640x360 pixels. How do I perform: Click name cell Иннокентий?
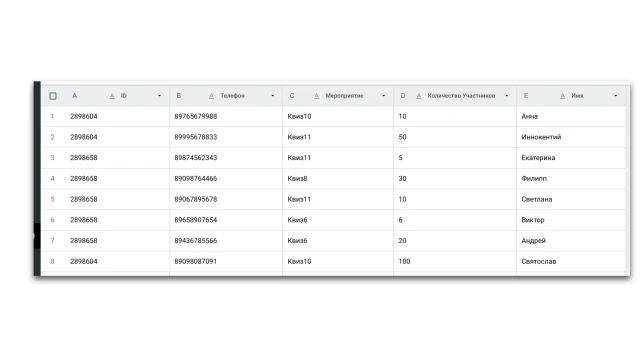(571, 137)
